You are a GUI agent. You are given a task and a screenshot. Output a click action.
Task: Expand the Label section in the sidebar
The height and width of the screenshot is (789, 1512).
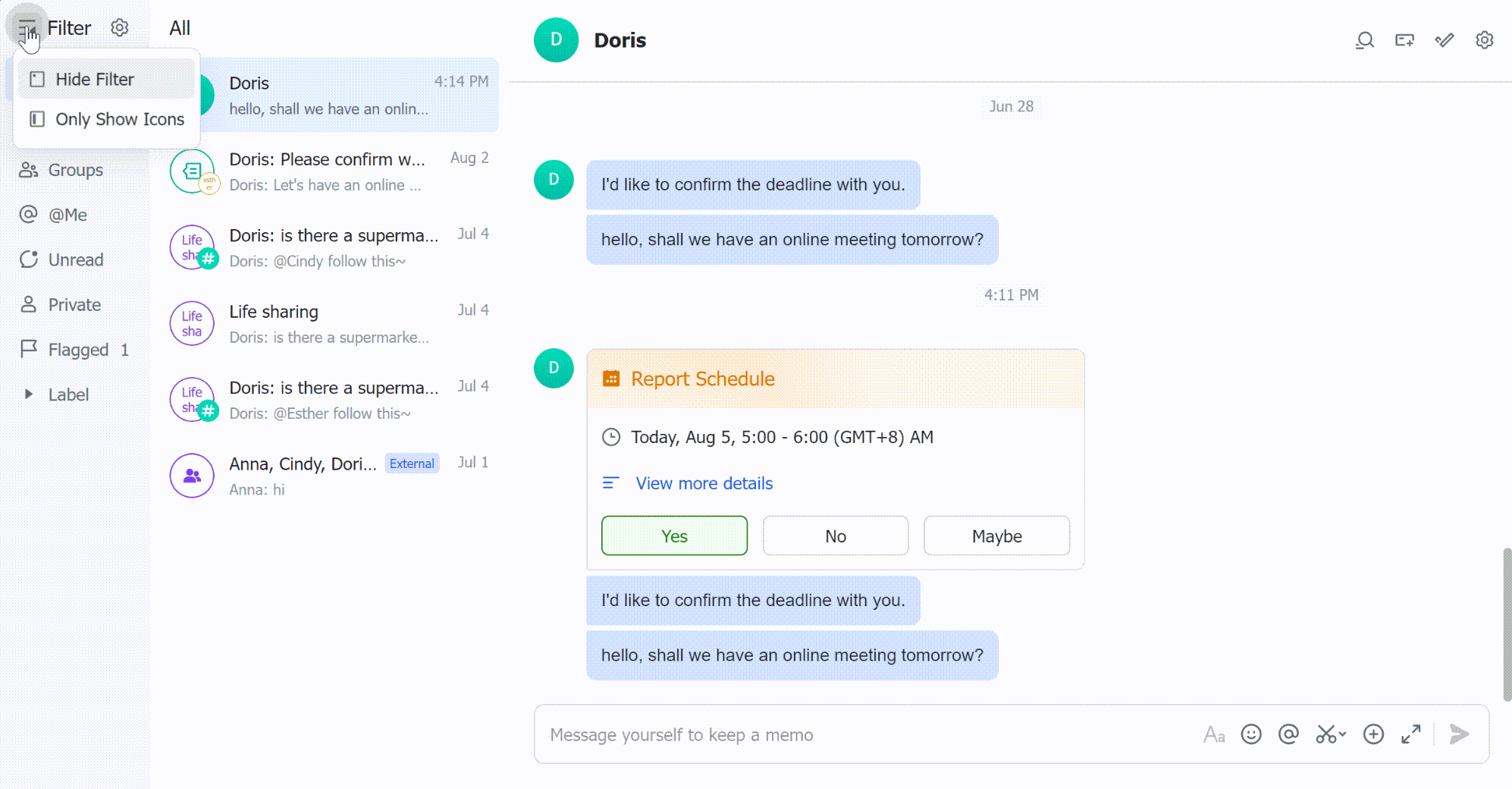click(29, 394)
